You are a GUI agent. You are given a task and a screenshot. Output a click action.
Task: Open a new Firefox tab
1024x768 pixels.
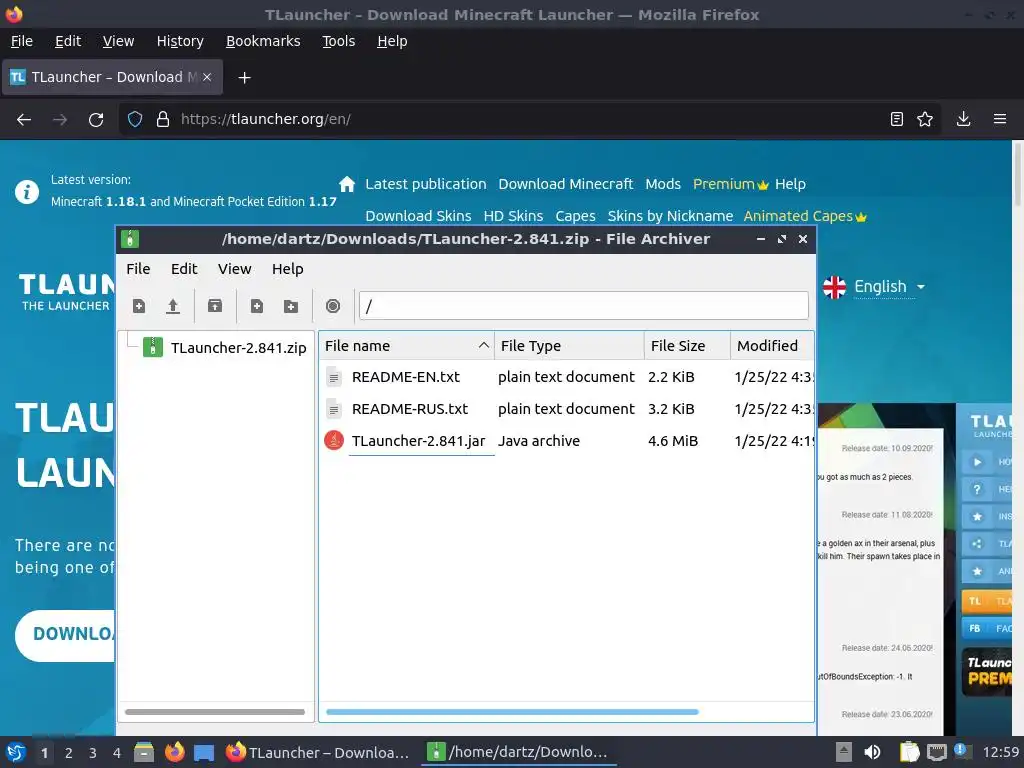click(244, 78)
